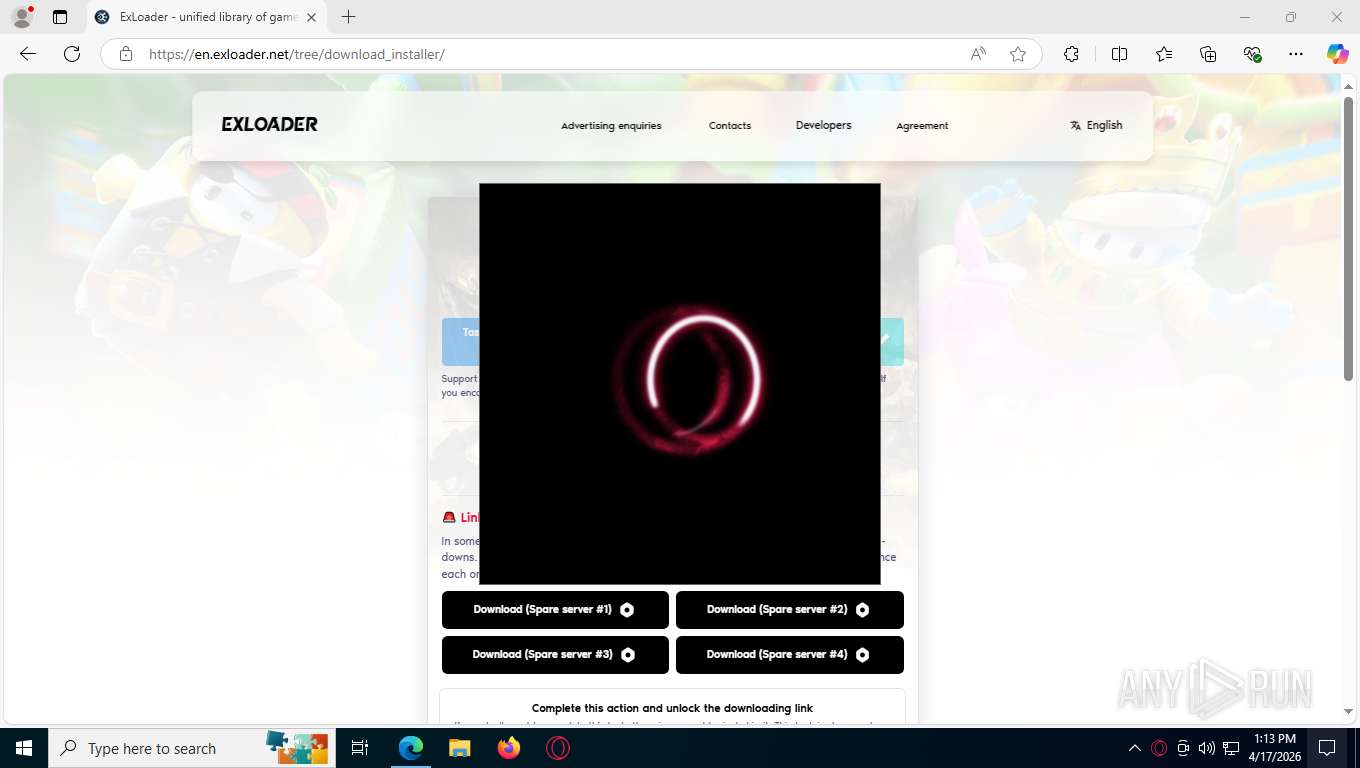Click Download (Spare server #1) button
The image size is (1360, 768).
coord(555,610)
